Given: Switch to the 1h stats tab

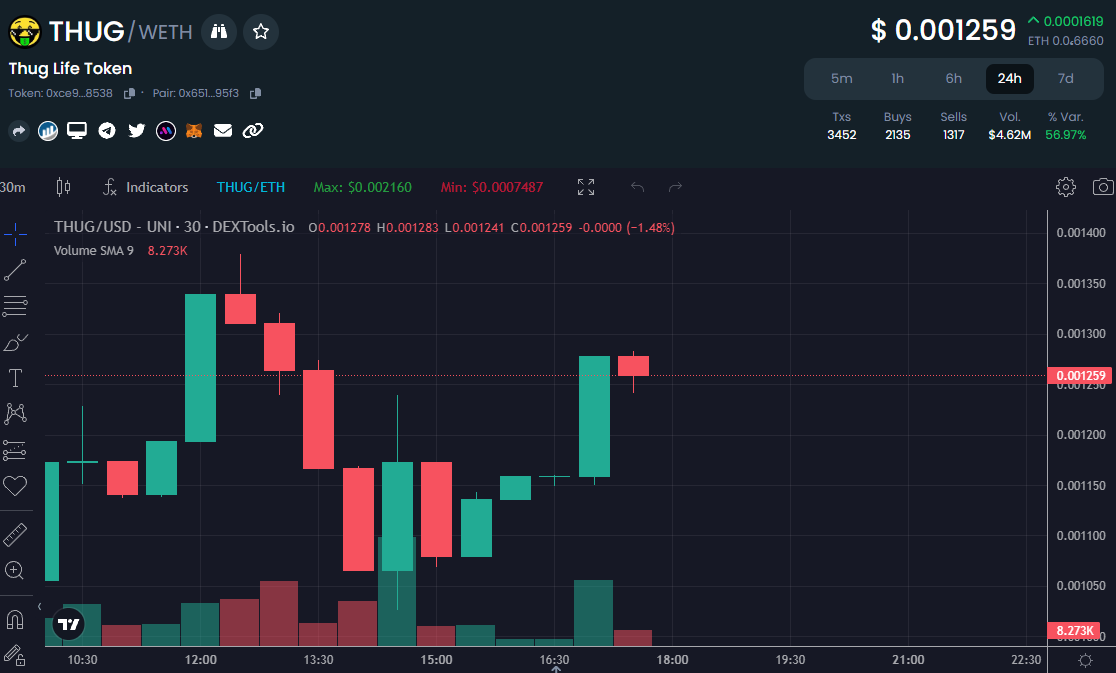Looking at the screenshot, I should coord(897,79).
